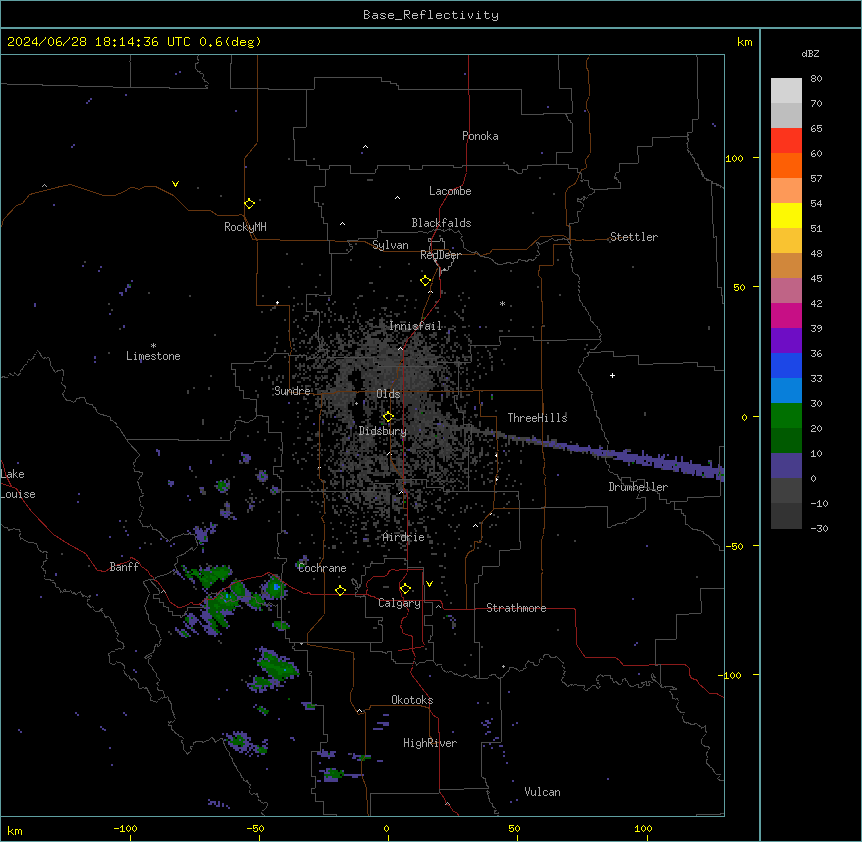Click the Blackfalds label

(441, 223)
